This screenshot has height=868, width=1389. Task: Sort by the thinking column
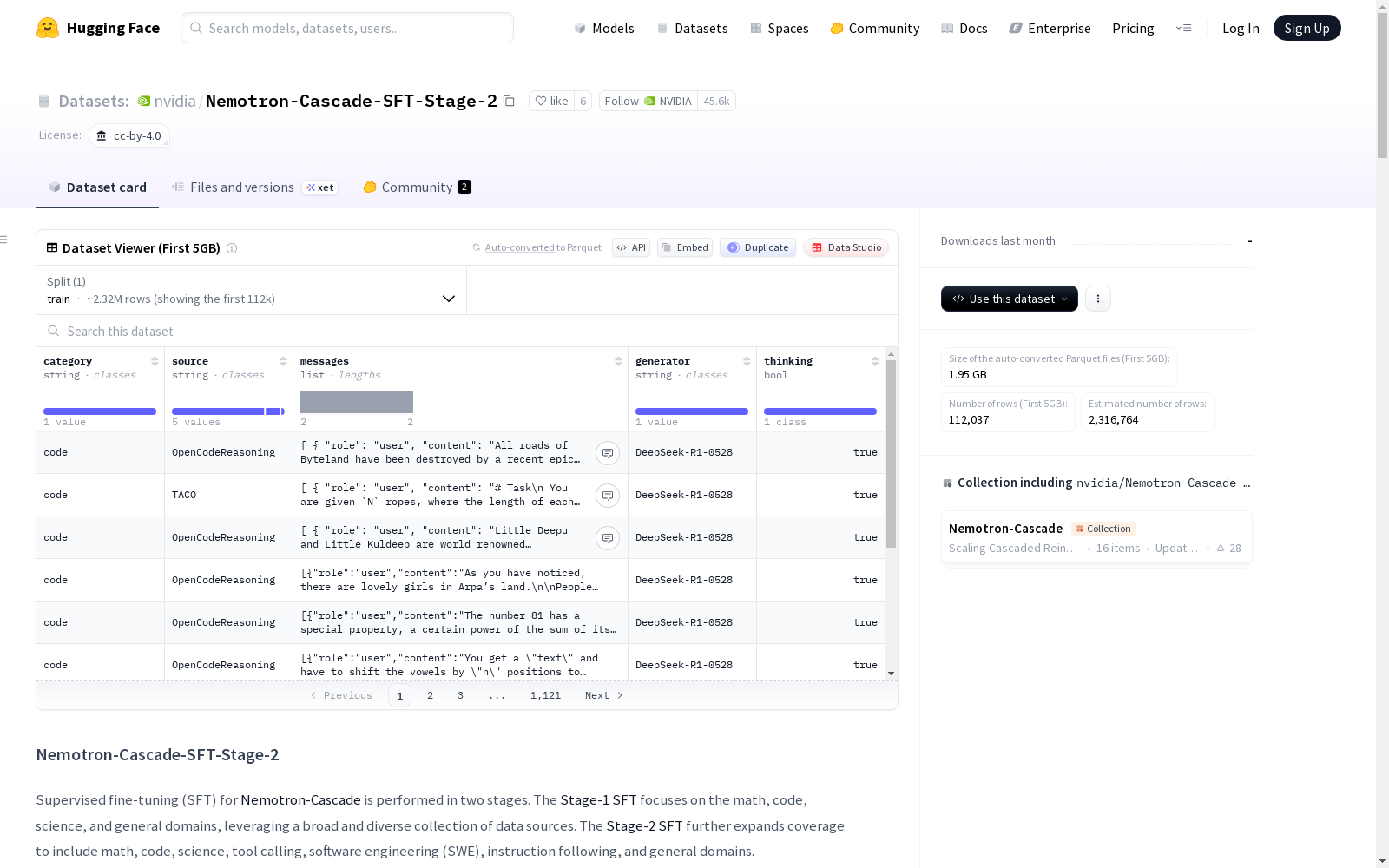coord(875,361)
